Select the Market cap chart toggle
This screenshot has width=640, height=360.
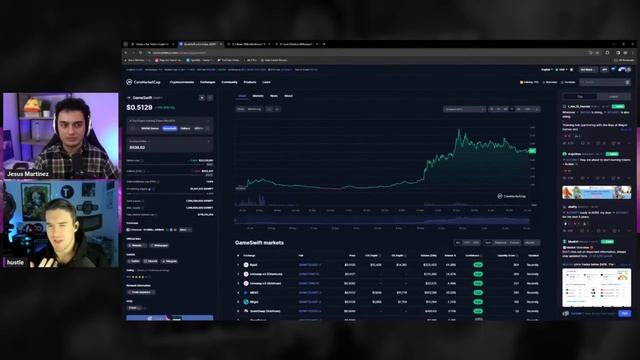pos(254,109)
